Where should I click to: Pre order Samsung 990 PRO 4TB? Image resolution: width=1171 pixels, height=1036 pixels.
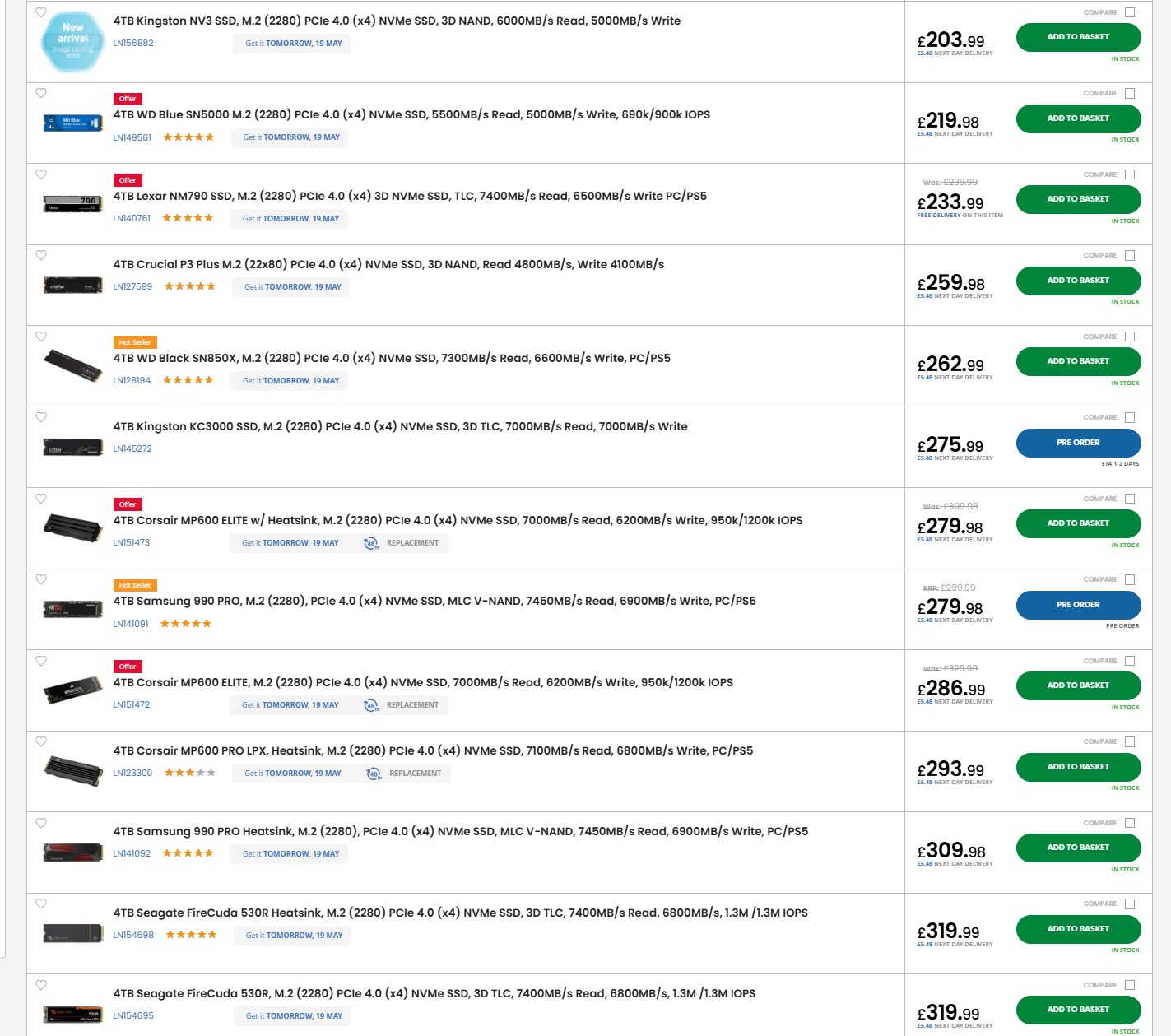pyautogui.click(x=1078, y=605)
